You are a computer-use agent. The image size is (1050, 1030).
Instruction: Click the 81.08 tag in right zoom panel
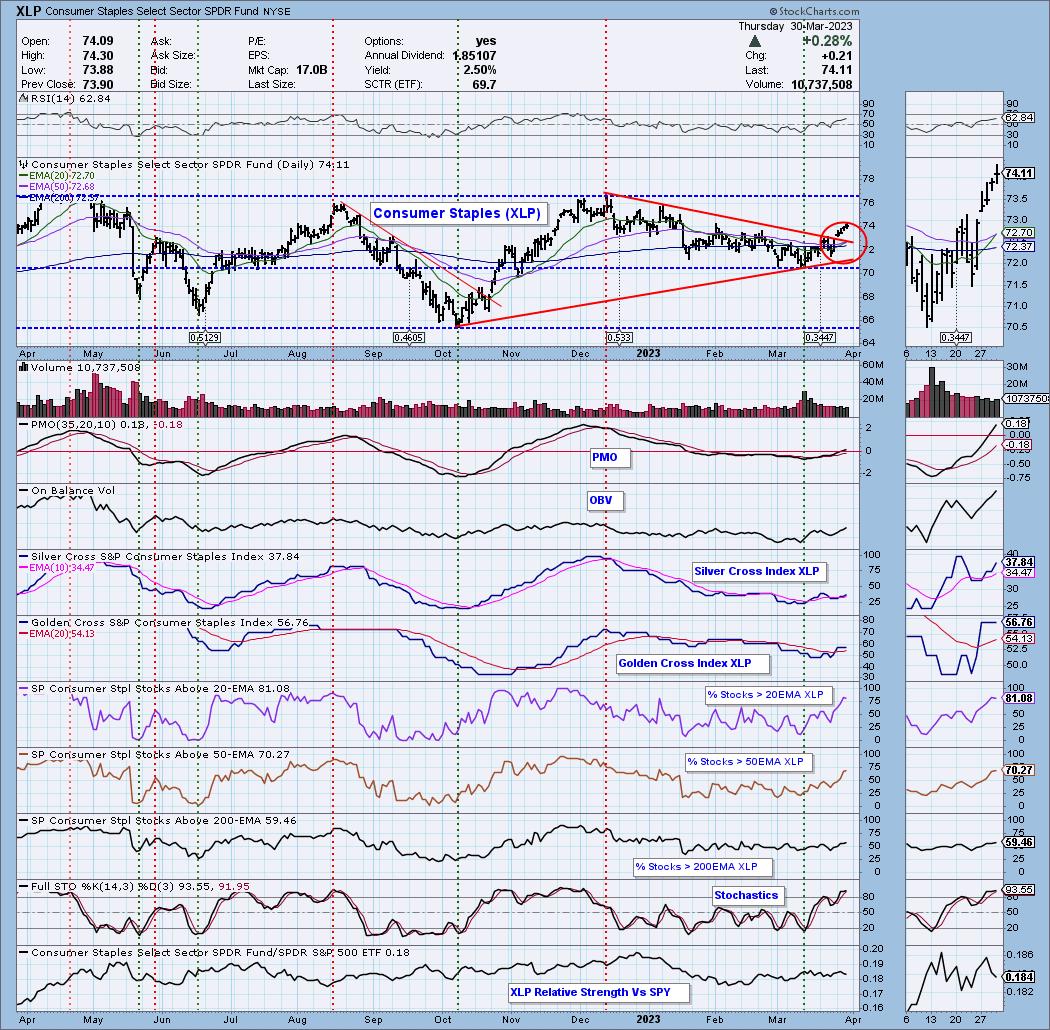[x=1019, y=698]
